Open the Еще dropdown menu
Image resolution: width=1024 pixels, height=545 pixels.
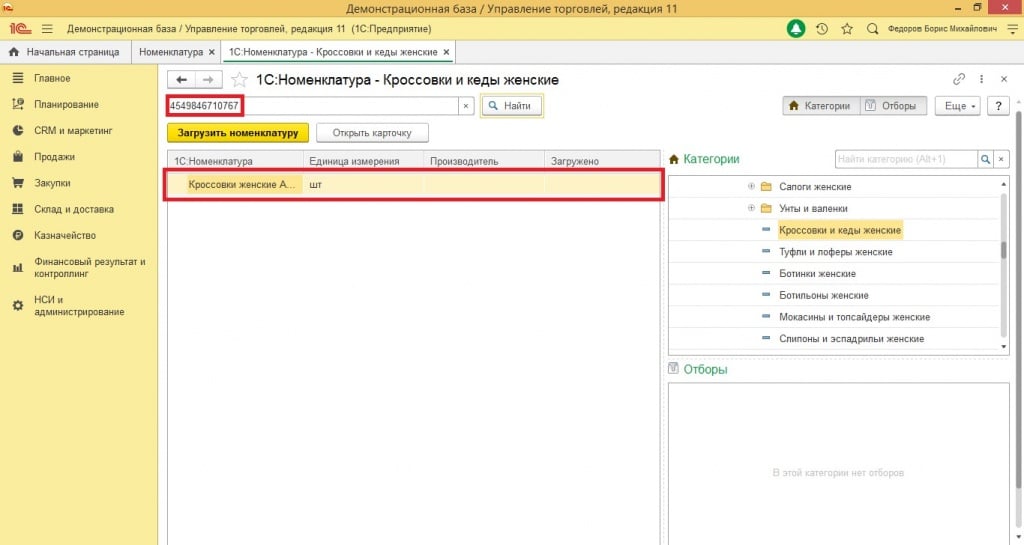click(x=957, y=106)
